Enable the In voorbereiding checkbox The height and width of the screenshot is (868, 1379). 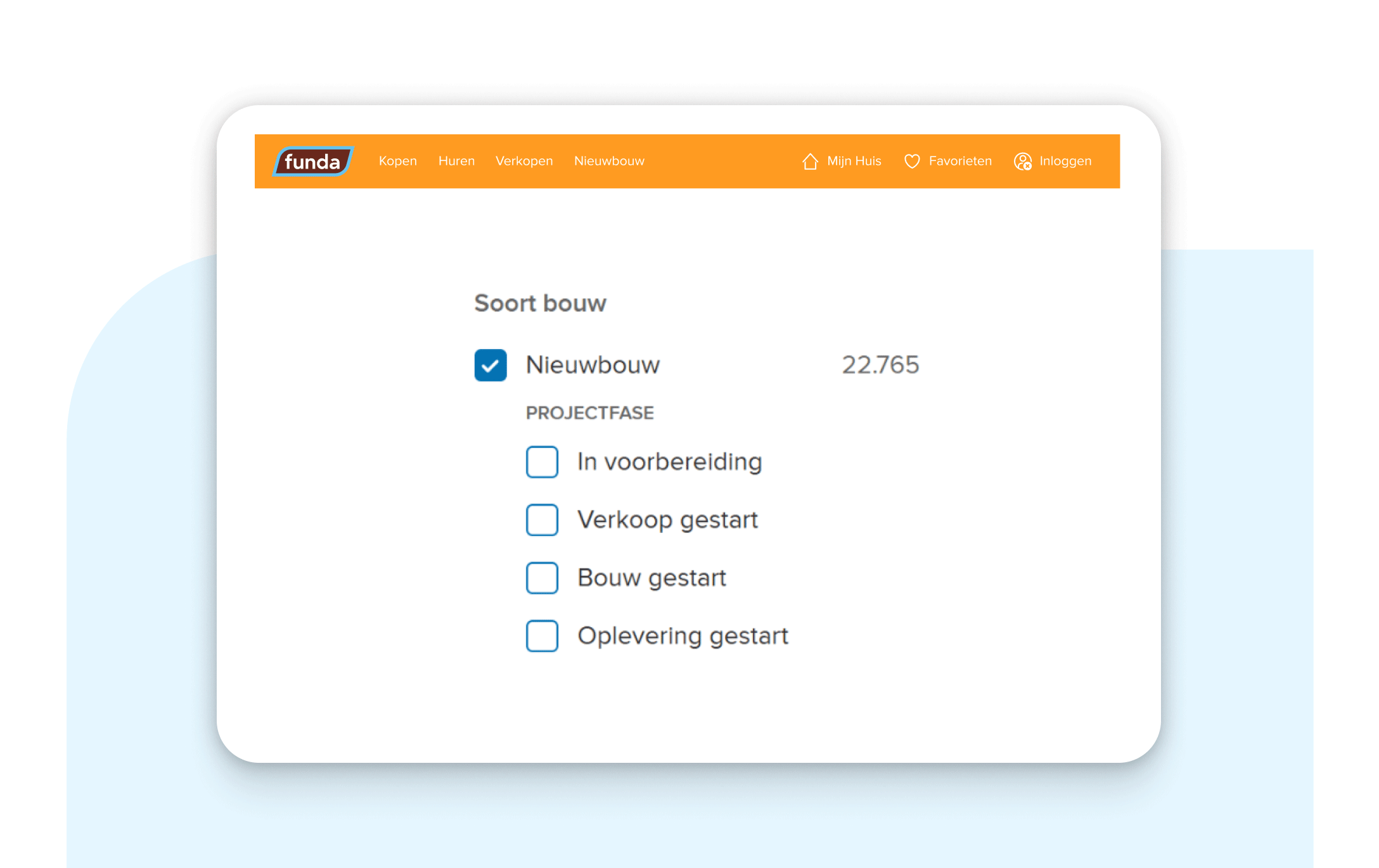pyautogui.click(x=542, y=462)
